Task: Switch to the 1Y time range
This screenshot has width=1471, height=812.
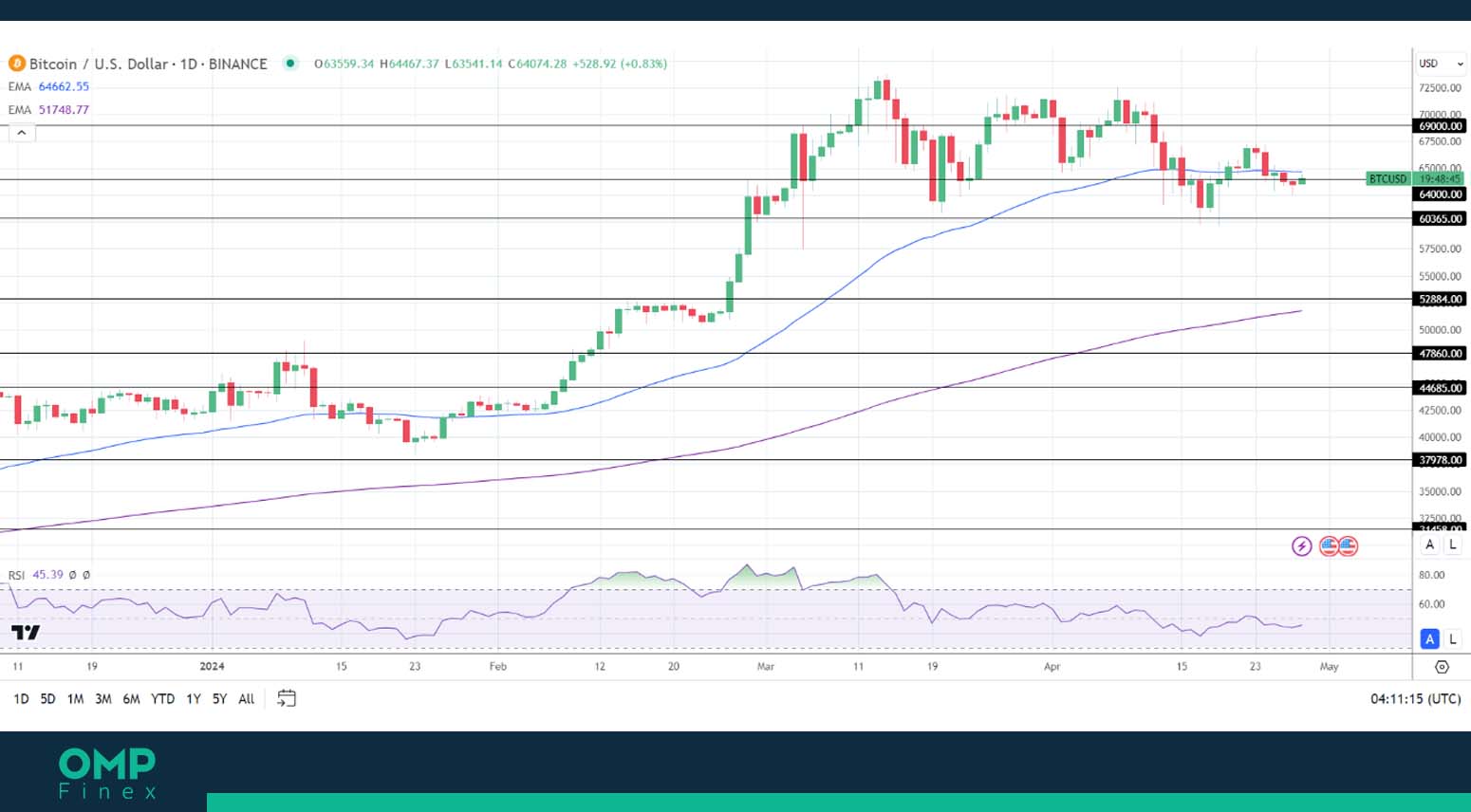Action: (x=194, y=699)
